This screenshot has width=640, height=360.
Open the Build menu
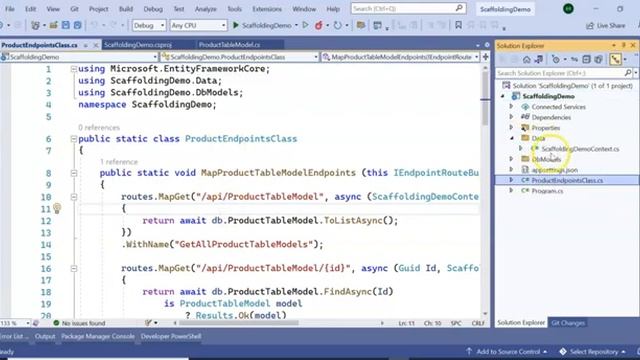tap(126, 9)
